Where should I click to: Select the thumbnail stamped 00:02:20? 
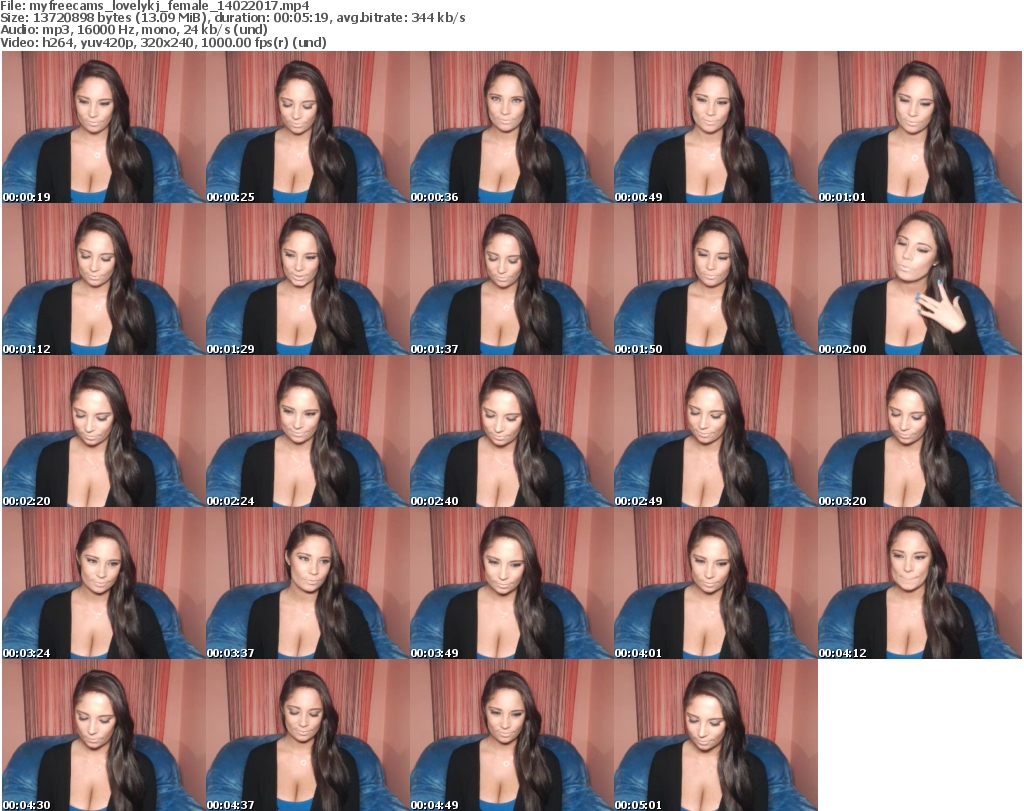[x=104, y=431]
